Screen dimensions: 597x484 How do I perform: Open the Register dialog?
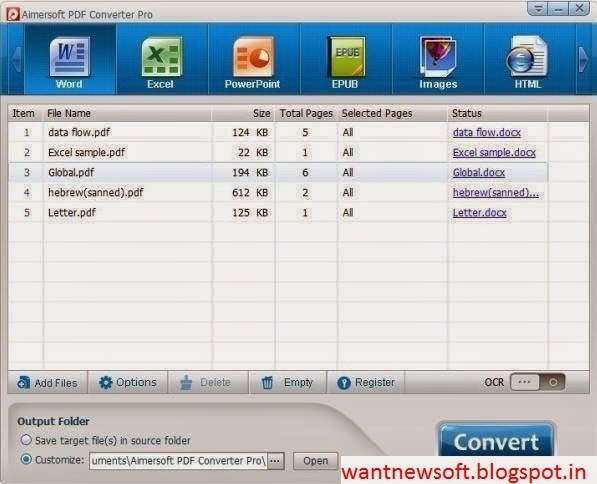366,382
